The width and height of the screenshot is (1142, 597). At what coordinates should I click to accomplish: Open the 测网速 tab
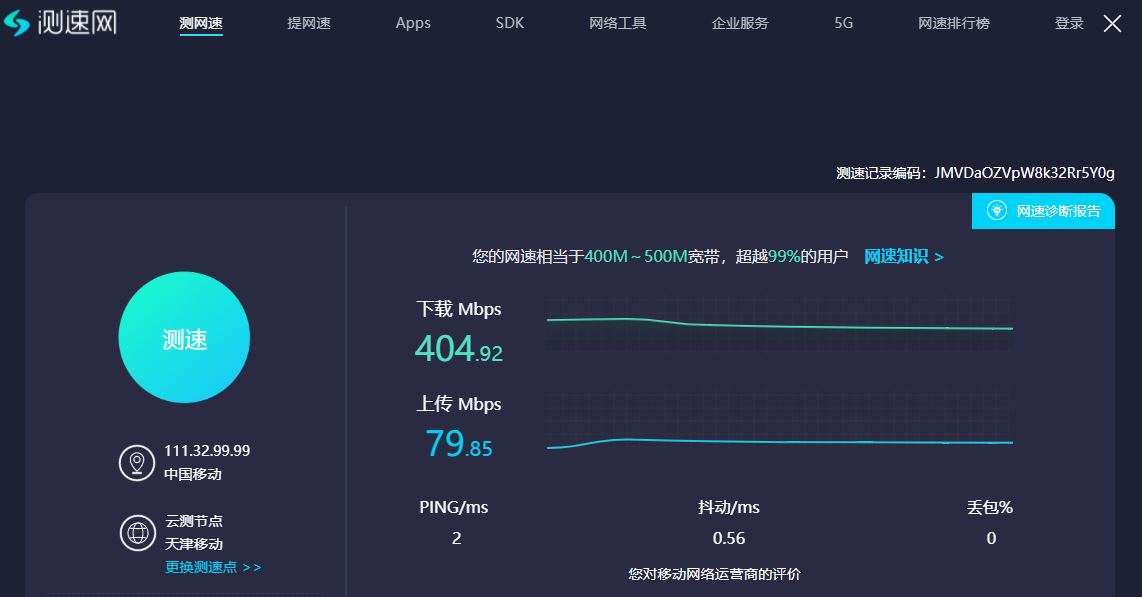pos(201,23)
